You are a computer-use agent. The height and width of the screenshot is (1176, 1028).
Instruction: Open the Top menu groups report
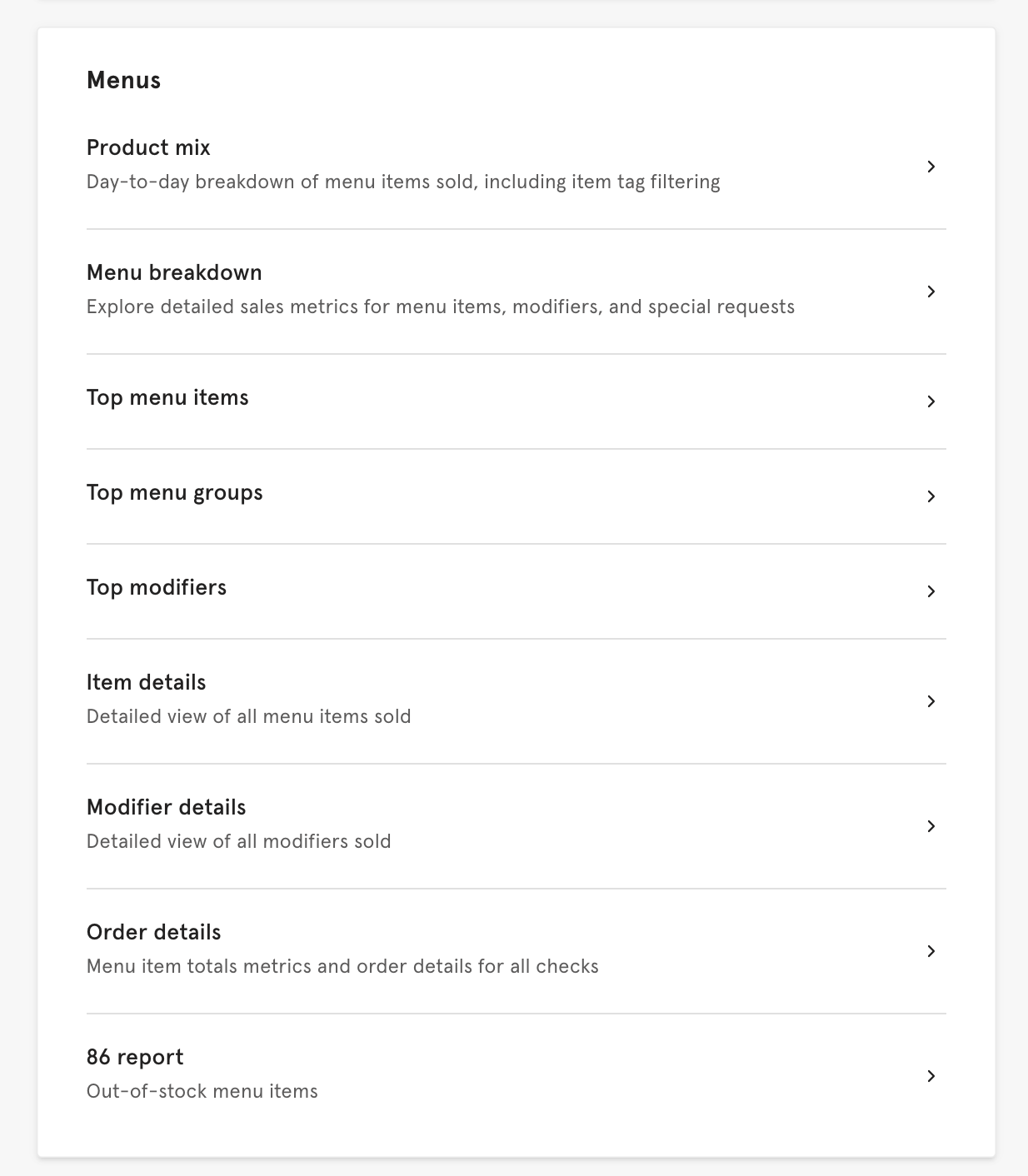pyautogui.click(x=174, y=493)
